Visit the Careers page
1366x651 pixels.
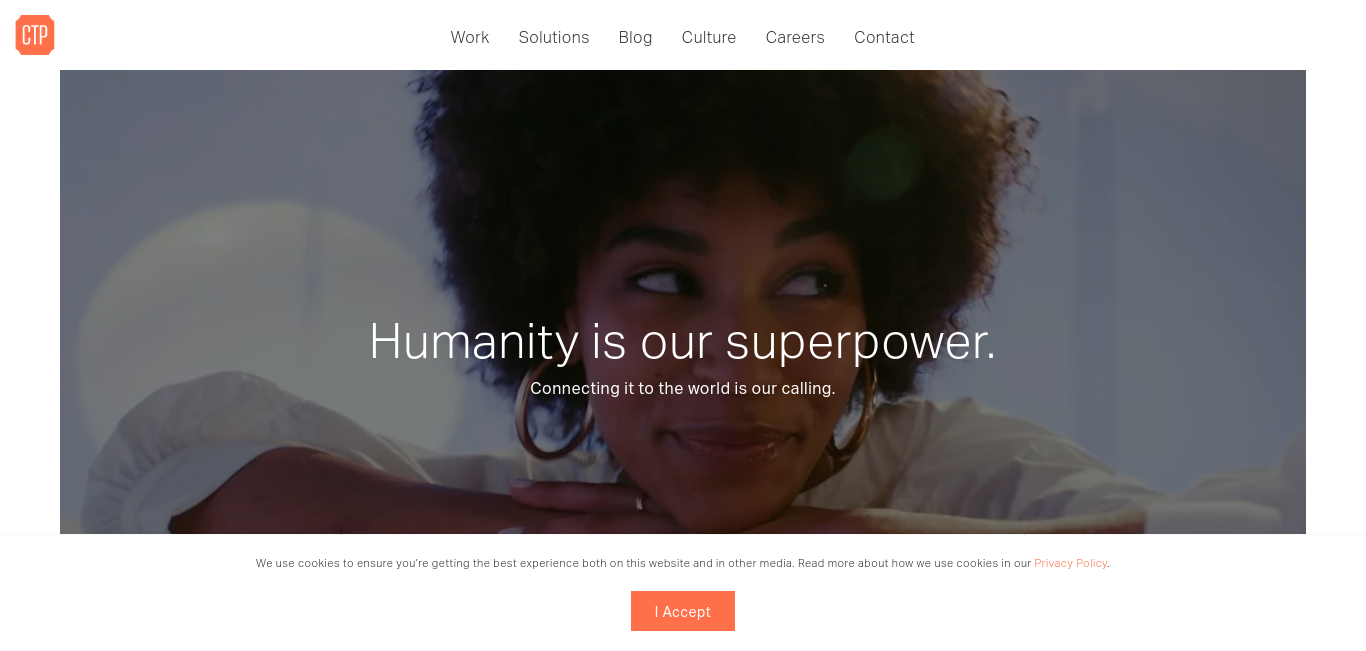795,37
